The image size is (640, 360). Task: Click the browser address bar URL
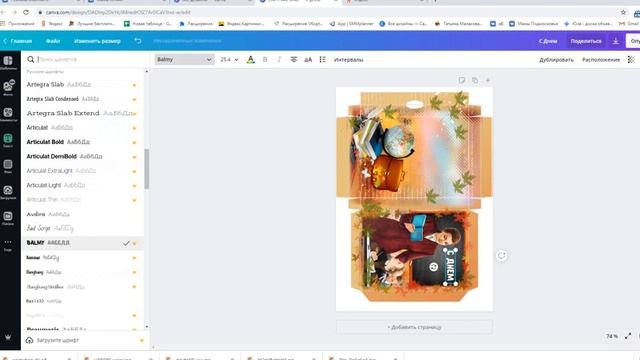coord(118,12)
